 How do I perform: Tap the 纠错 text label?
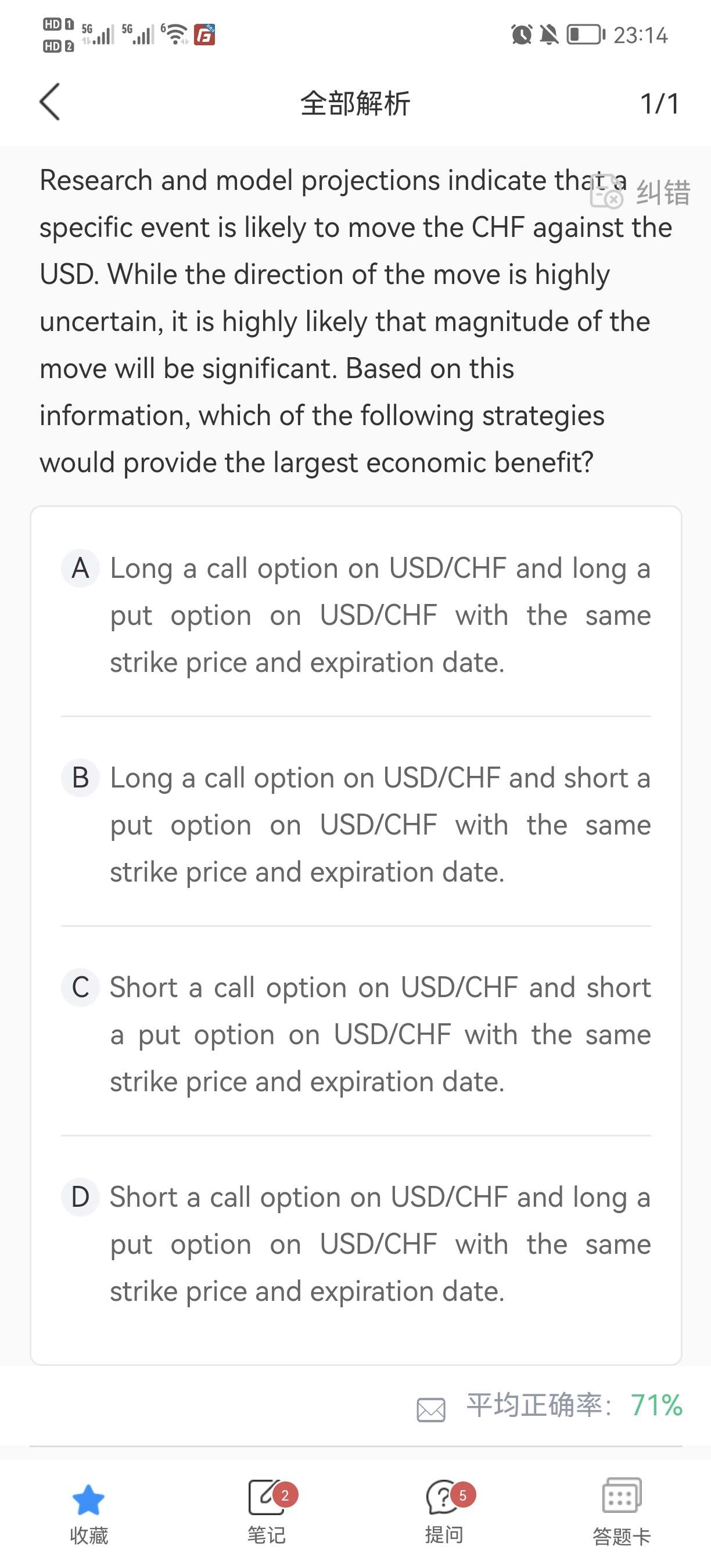click(x=663, y=193)
